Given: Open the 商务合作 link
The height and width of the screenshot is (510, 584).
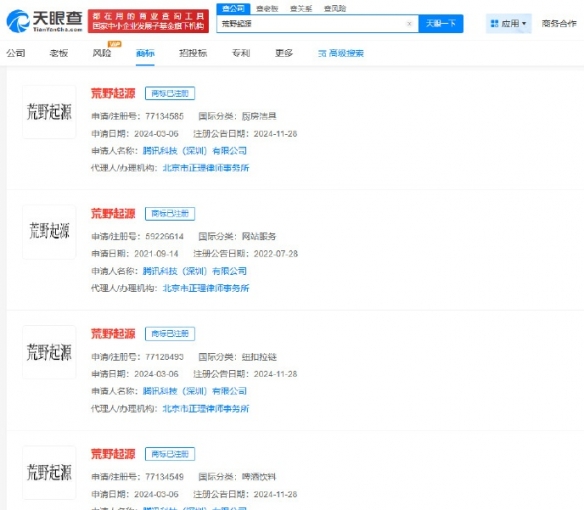Looking at the screenshot, I should tap(559, 23).
